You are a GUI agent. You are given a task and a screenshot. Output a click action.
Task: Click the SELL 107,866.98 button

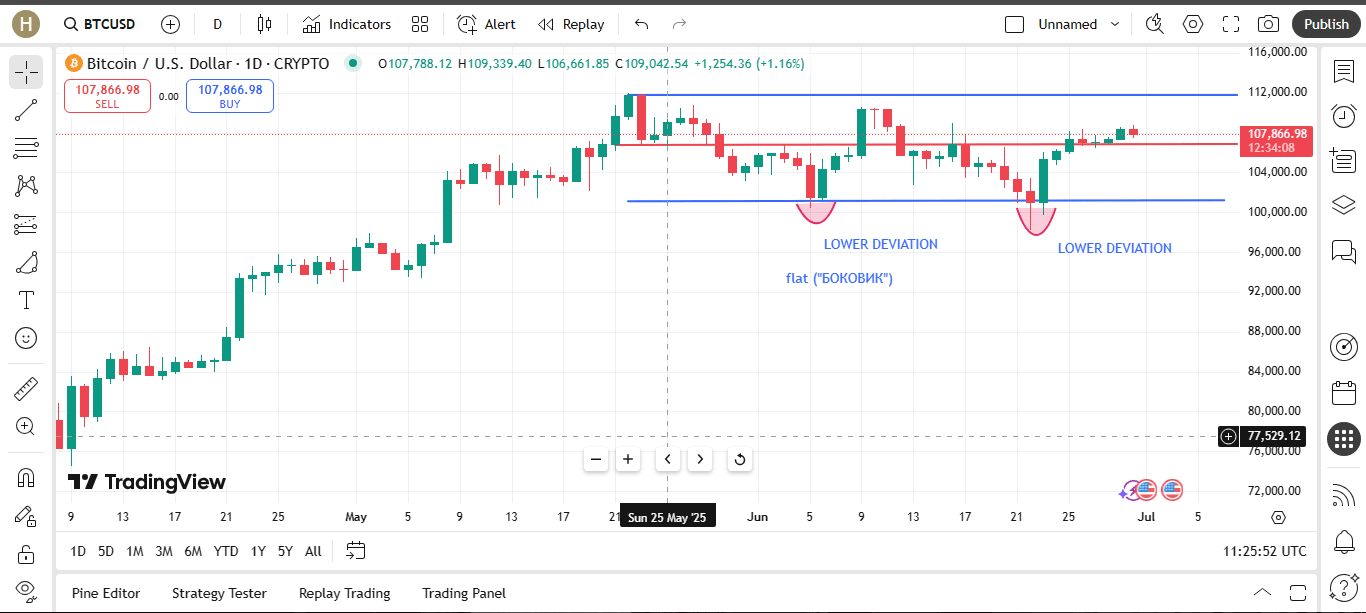click(x=107, y=96)
